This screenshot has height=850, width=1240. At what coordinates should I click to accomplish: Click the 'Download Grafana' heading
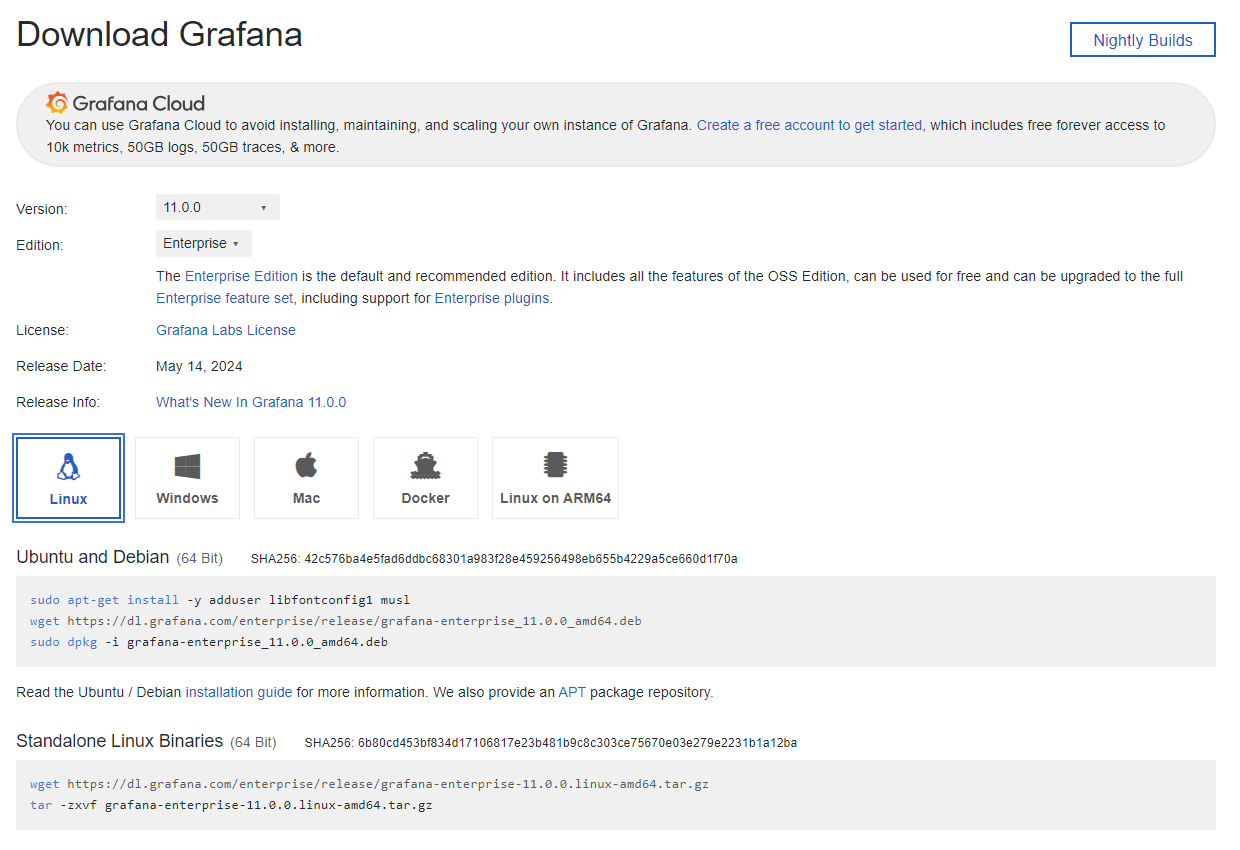pyautogui.click(x=160, y=34)
